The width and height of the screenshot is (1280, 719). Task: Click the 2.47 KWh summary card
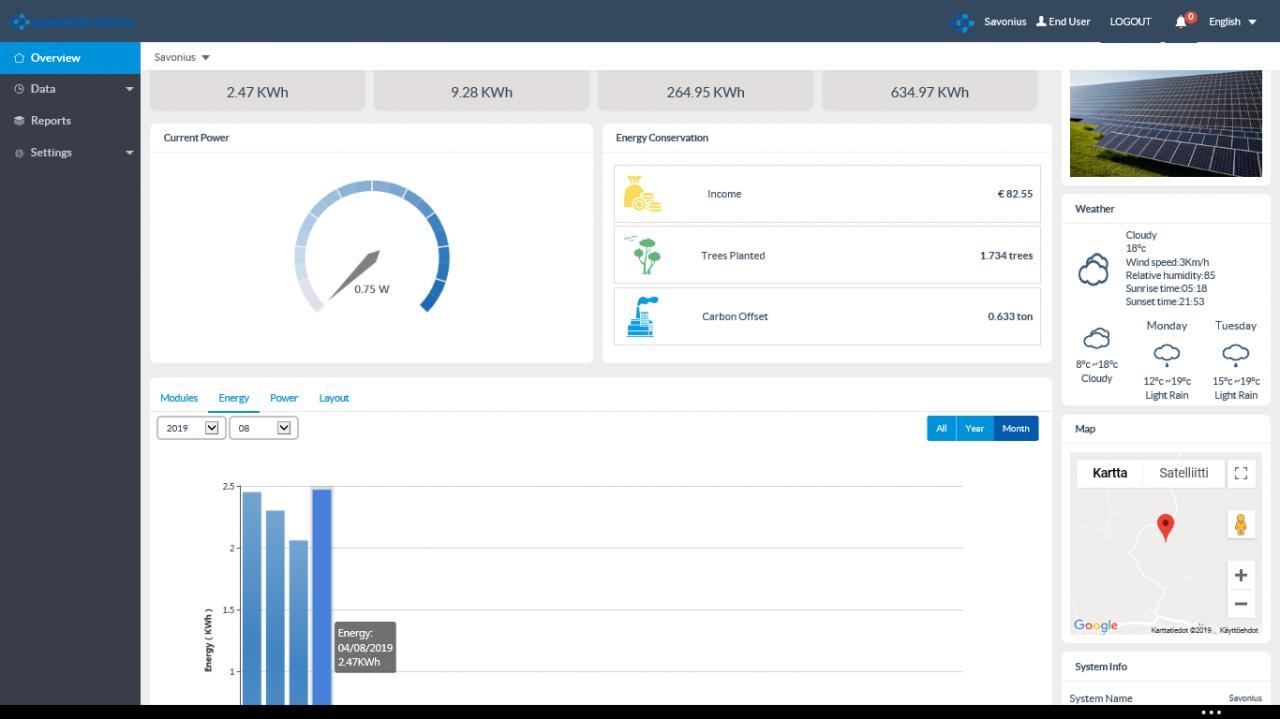257,91
